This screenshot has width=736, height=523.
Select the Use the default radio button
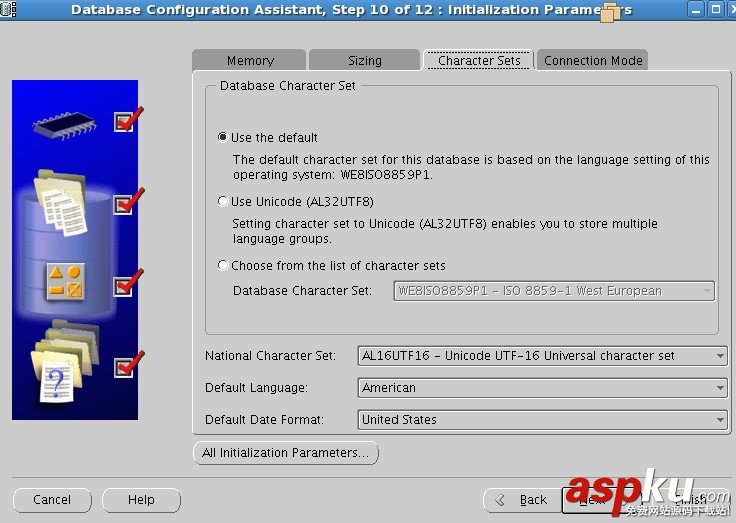coord(223,137)
